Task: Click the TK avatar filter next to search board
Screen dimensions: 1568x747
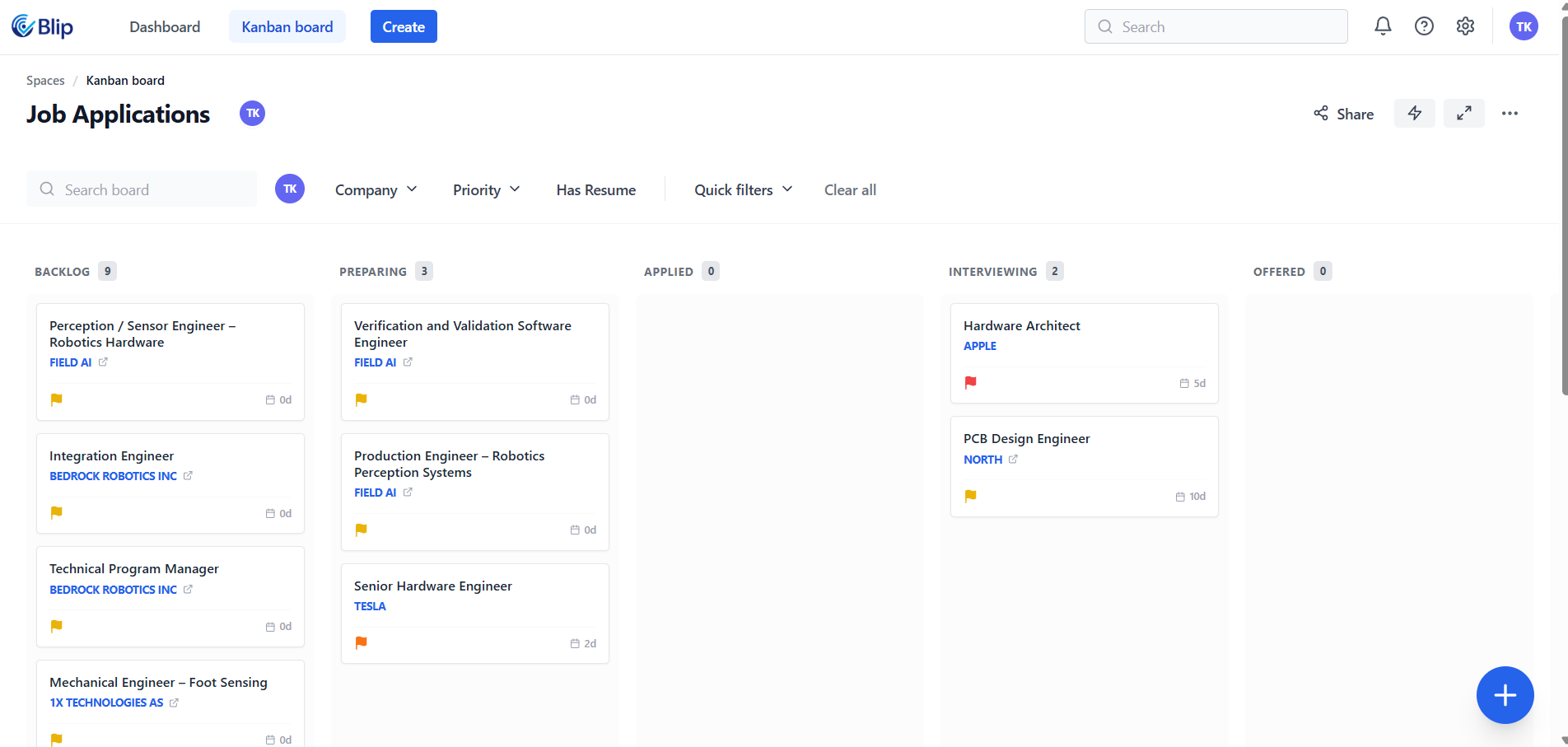Action: 289,188
